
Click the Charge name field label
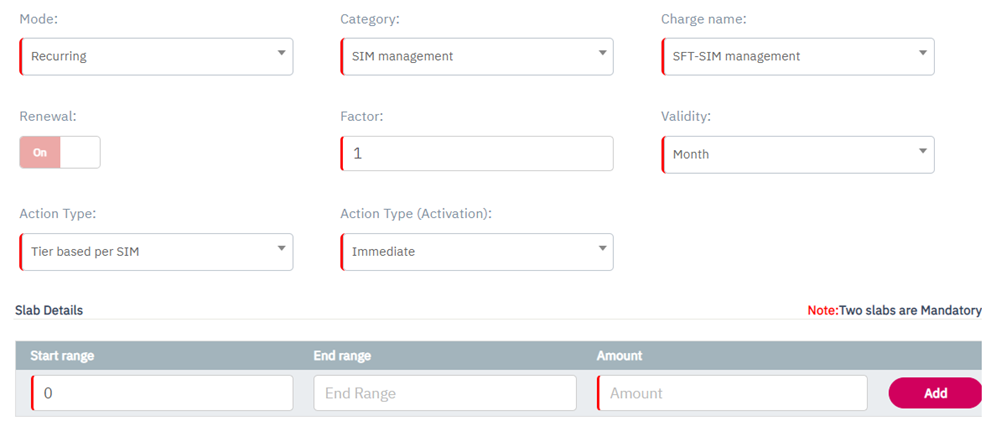703,19
